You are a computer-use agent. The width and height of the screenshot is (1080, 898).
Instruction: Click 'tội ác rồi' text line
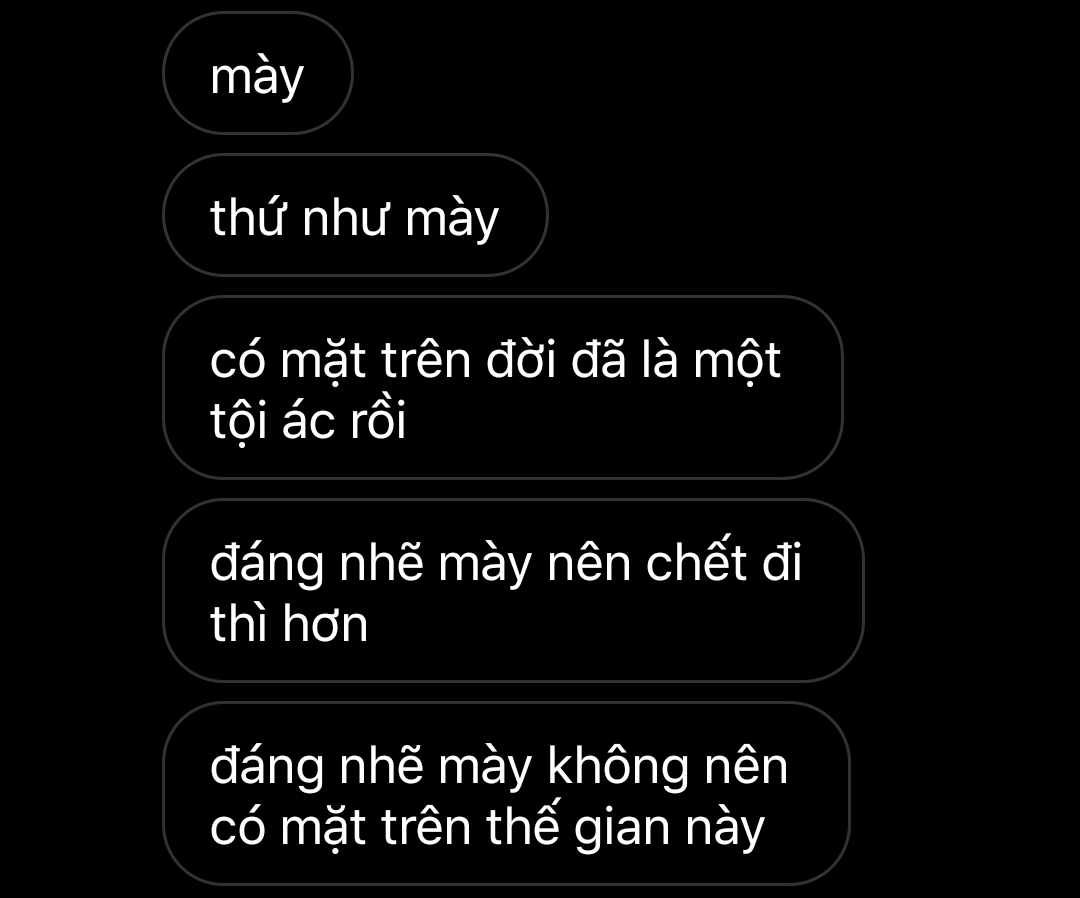308,420
